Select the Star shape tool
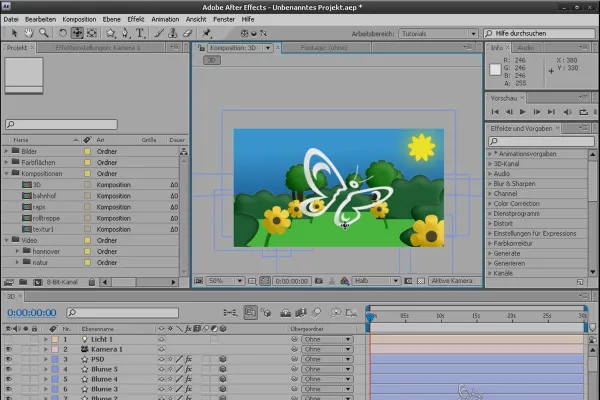This screenshot has height=400, width=600. pos(111,33)
